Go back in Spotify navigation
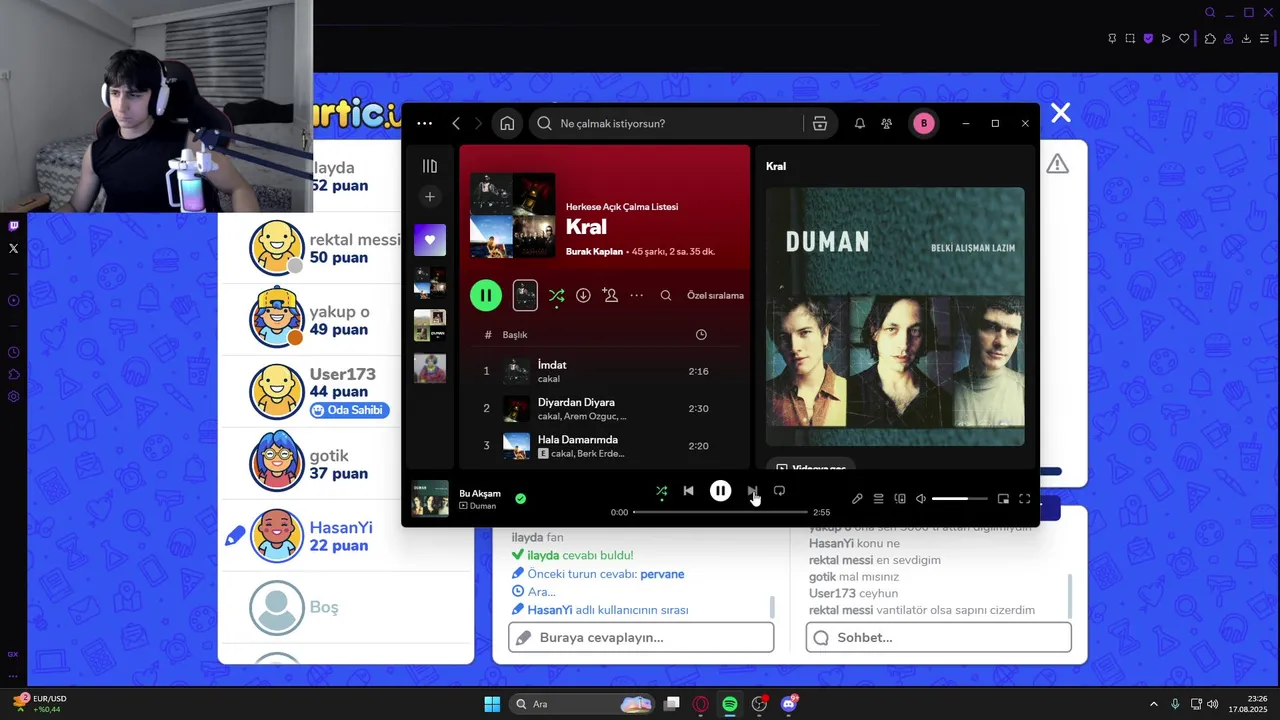The height and width of the screenshot is (720, 1280). (456, 123)
